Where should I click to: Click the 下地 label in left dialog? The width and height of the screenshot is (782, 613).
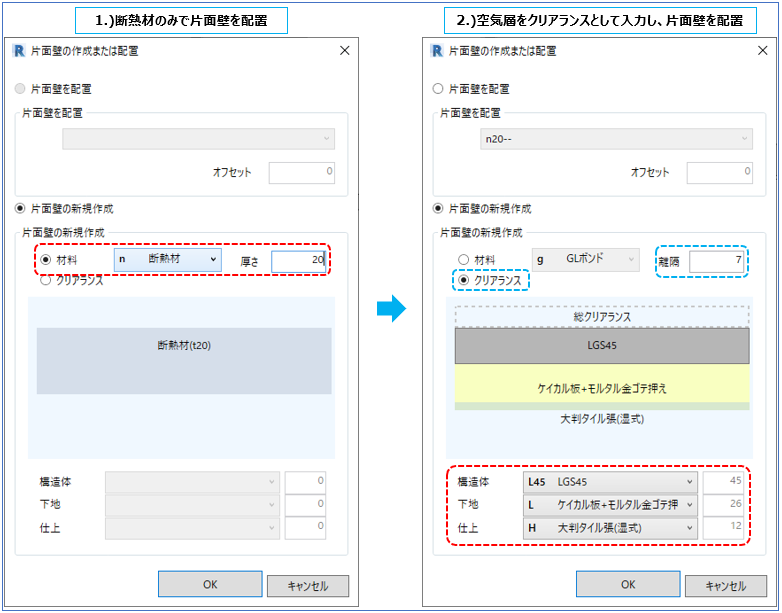[x=50, y=504]
